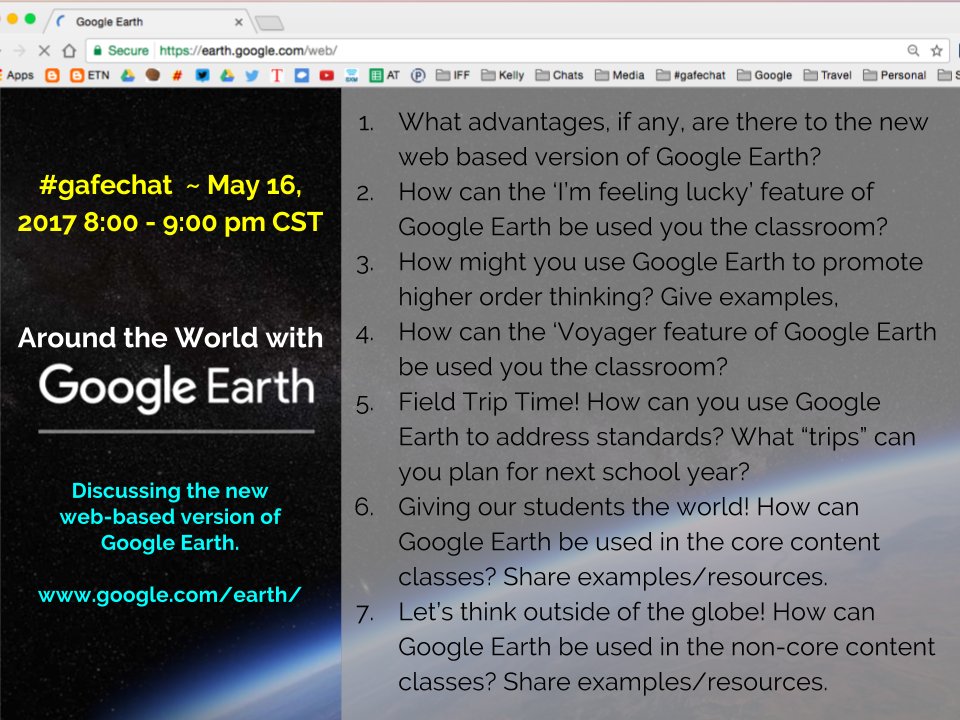Open the YouTube bookmark icon
The width and height of the screenshot is (960, 720).
click(326, 75)
